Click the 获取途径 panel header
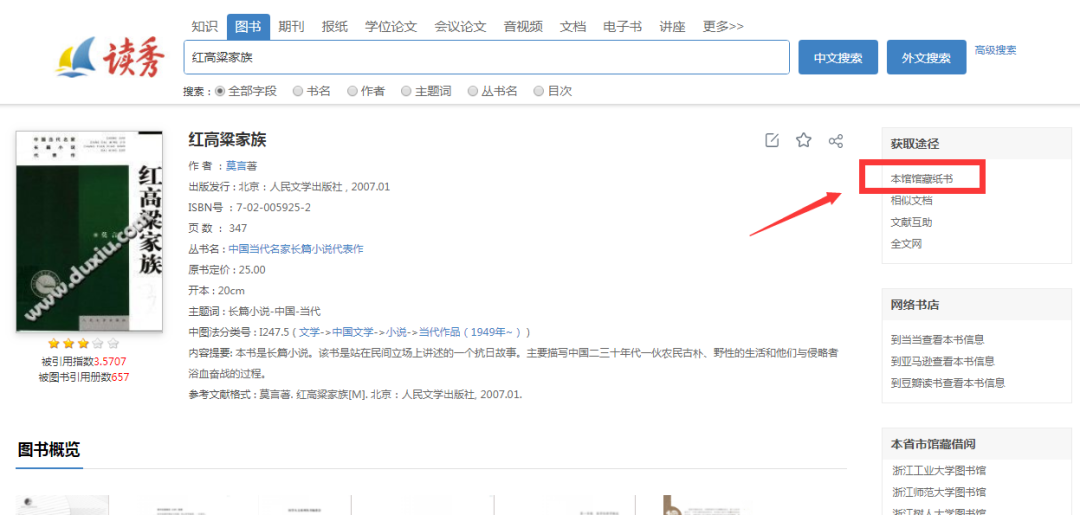Image resolution: width=1080 pixels, height=515 pixels. (977, 144)
